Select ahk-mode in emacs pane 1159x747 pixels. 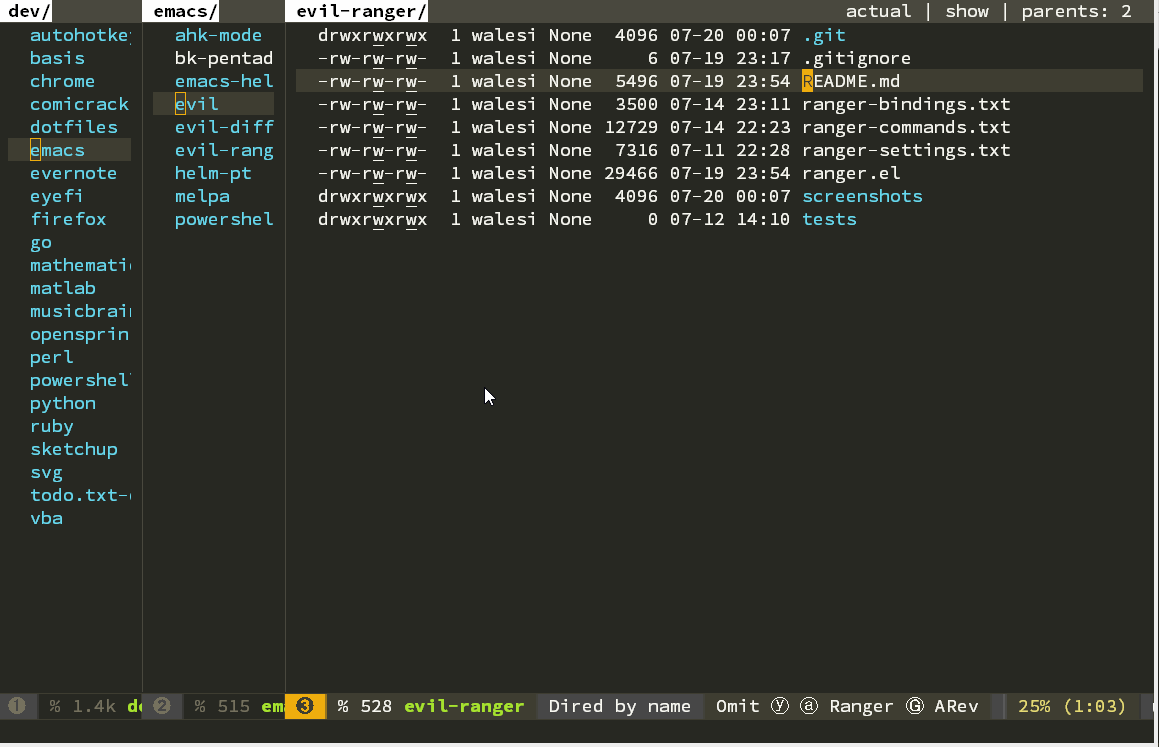click(x=218, y=35)
